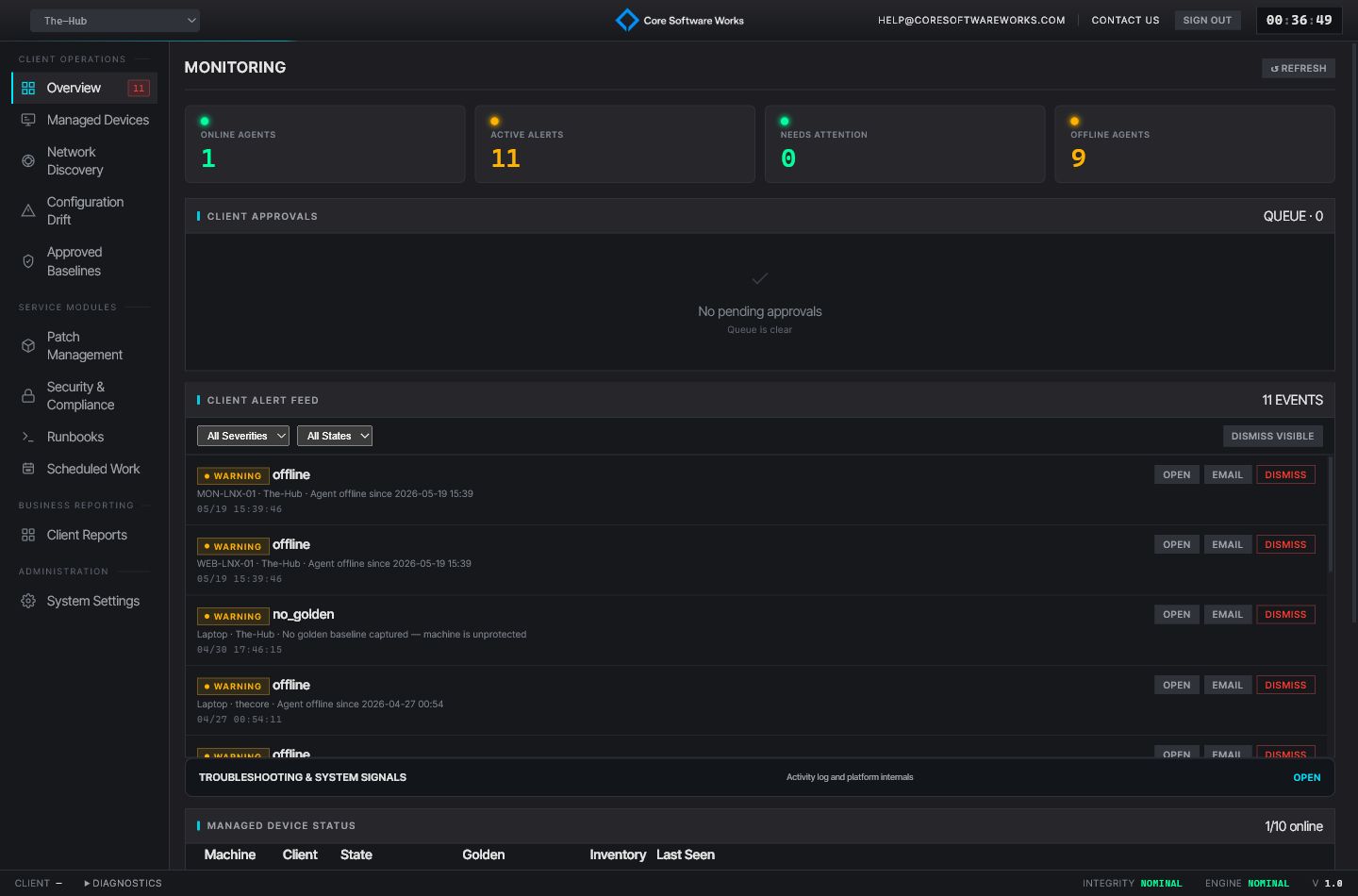Click the Runbooks terminal prompt icon
1358x896 pixels.
coord(28,437)
